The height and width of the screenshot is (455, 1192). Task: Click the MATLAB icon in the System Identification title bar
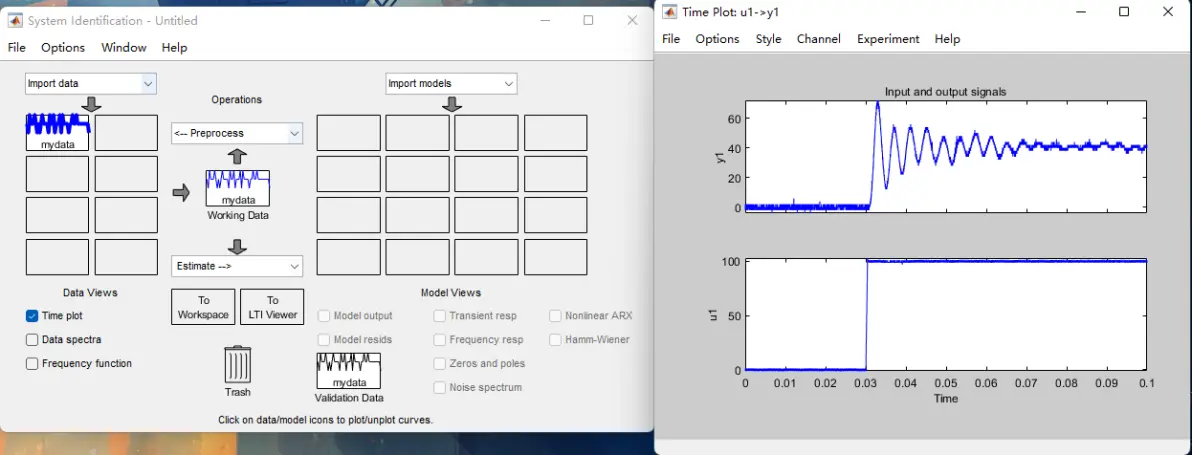coord(14,21)
